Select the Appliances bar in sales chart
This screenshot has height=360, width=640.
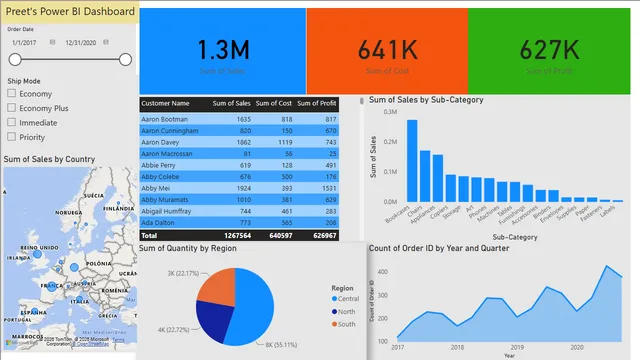[x=438, y=178]
